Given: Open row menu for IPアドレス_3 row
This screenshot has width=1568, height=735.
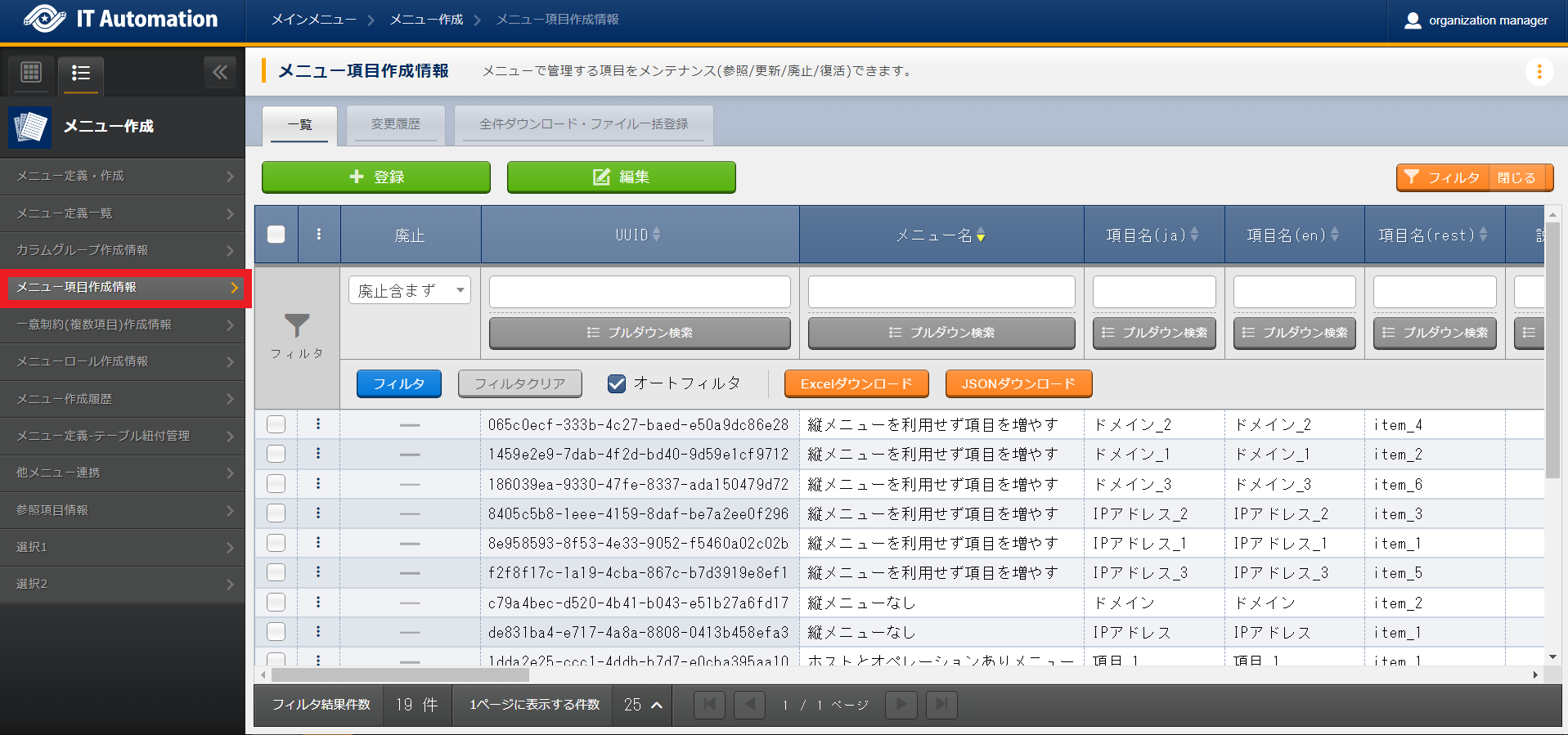Looking at the screenshot, I should click(x=318, y=572).
